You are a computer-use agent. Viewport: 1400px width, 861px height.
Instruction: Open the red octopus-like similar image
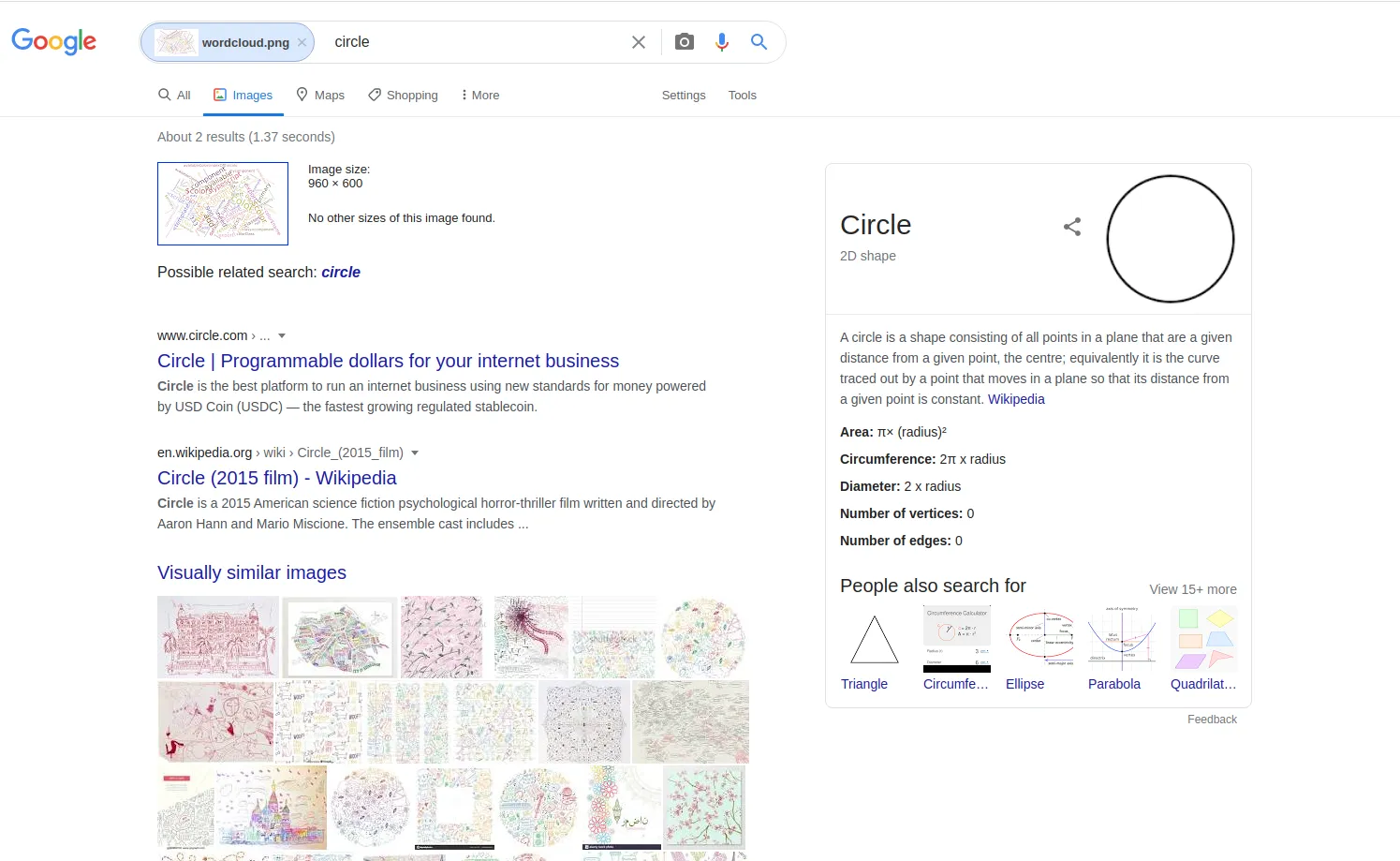pos(531,637)
